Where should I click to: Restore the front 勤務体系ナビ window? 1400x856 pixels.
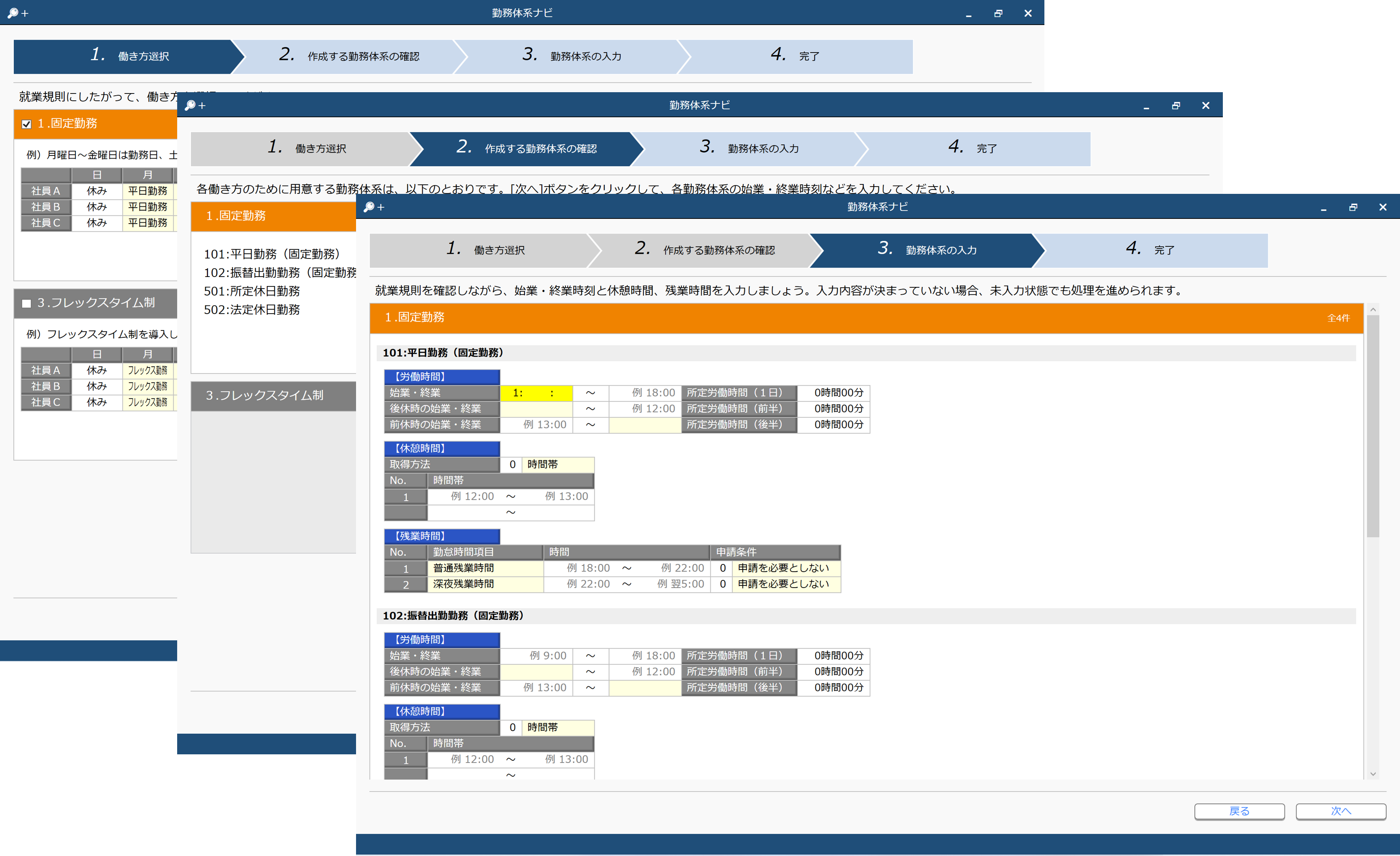coord(1353,207)
